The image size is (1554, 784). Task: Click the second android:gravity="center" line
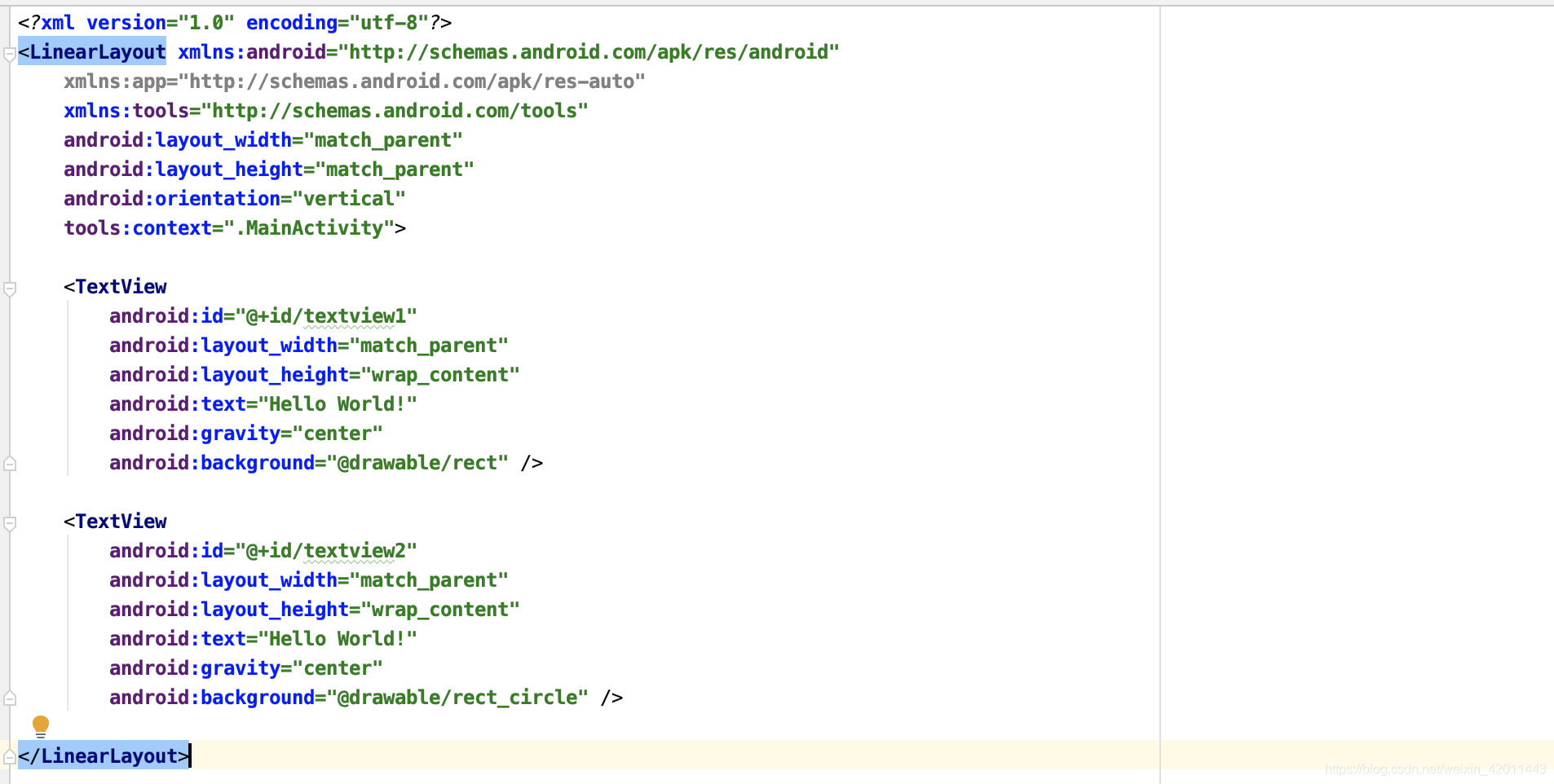tap(246, 668)
